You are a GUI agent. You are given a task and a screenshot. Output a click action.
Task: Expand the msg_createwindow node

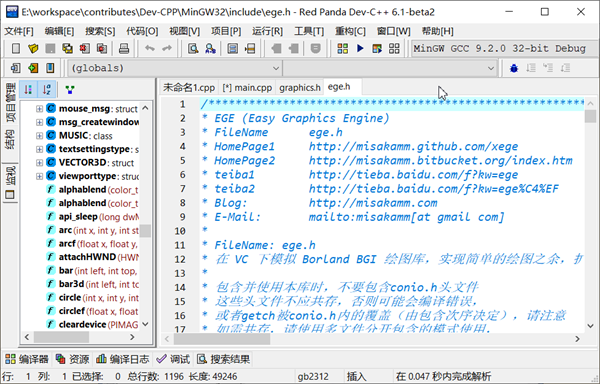pyautogui.click(x=39, y=122)
